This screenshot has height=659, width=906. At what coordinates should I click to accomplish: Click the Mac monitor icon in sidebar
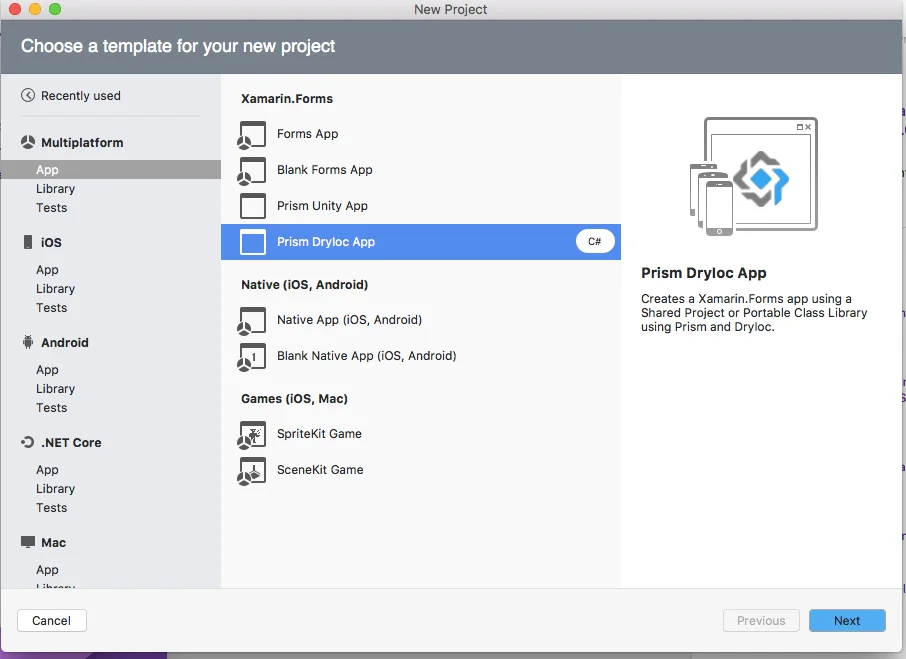[x=28, y=542]
